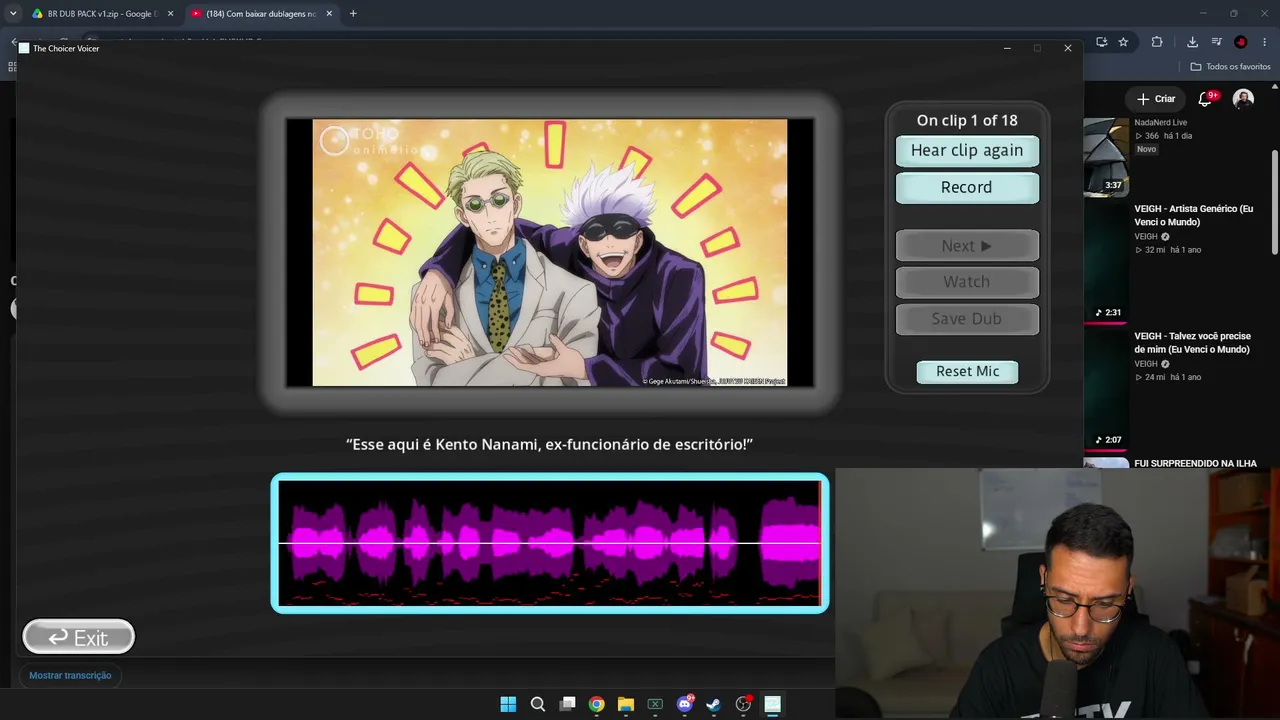
Task: Open the Todos os favoritos bookmarks folder
Action: tap(1231, 67)
